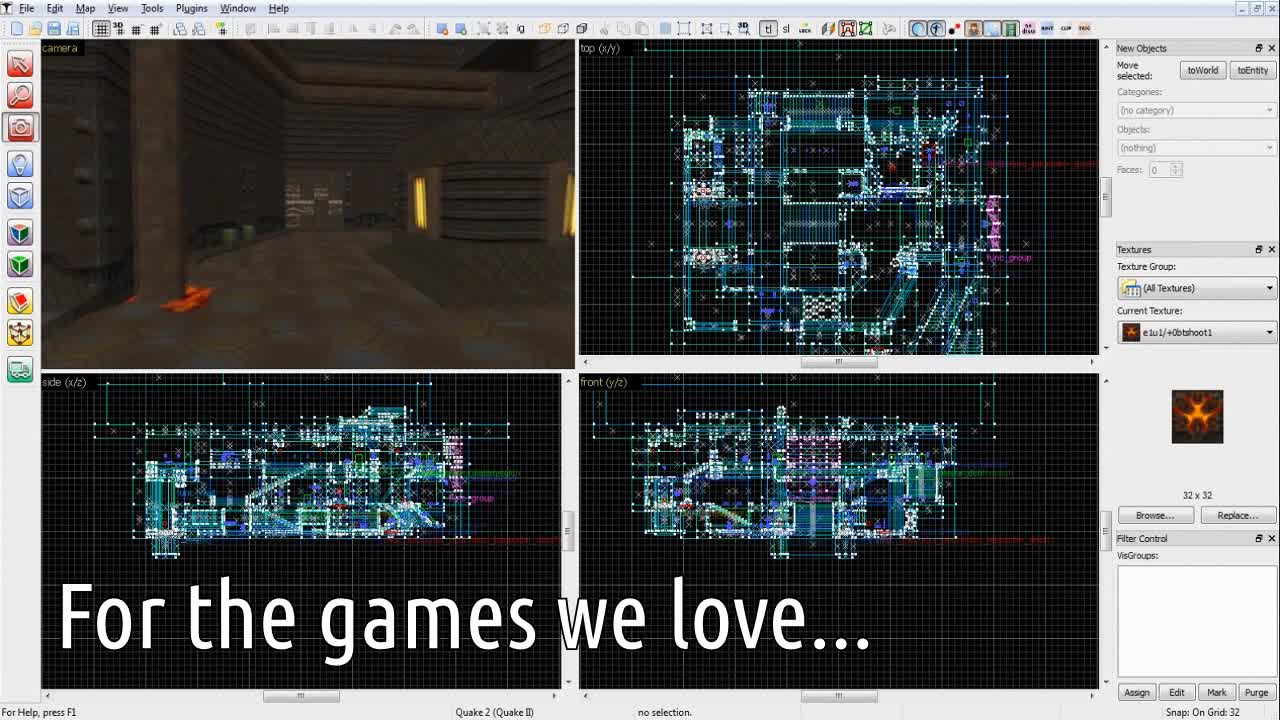The width and height of the screenshot is (1280, 720).
Task: Select the Selection arrow tool
Action: click(x=20, y=64)
